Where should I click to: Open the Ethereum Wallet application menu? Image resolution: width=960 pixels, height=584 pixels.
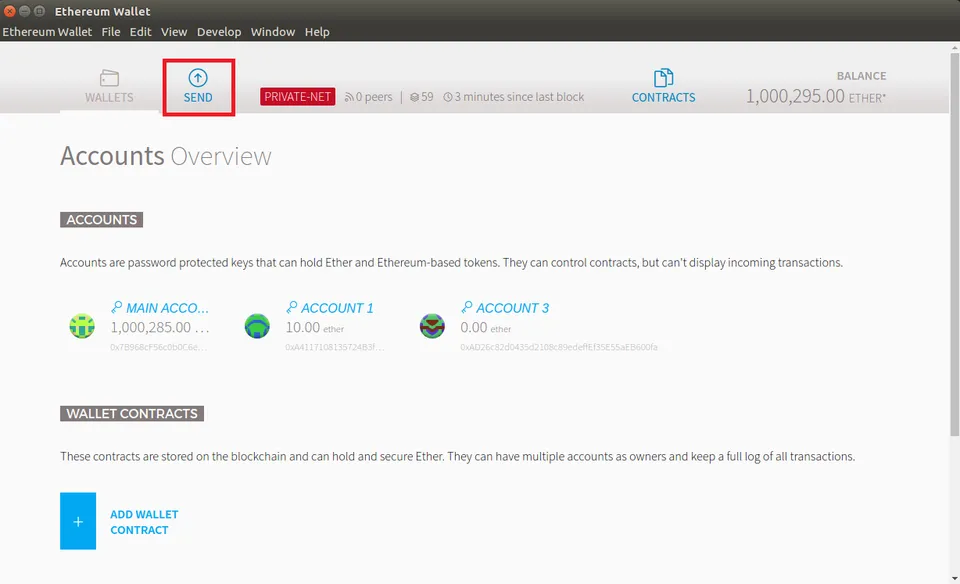[x=47, y=32]
